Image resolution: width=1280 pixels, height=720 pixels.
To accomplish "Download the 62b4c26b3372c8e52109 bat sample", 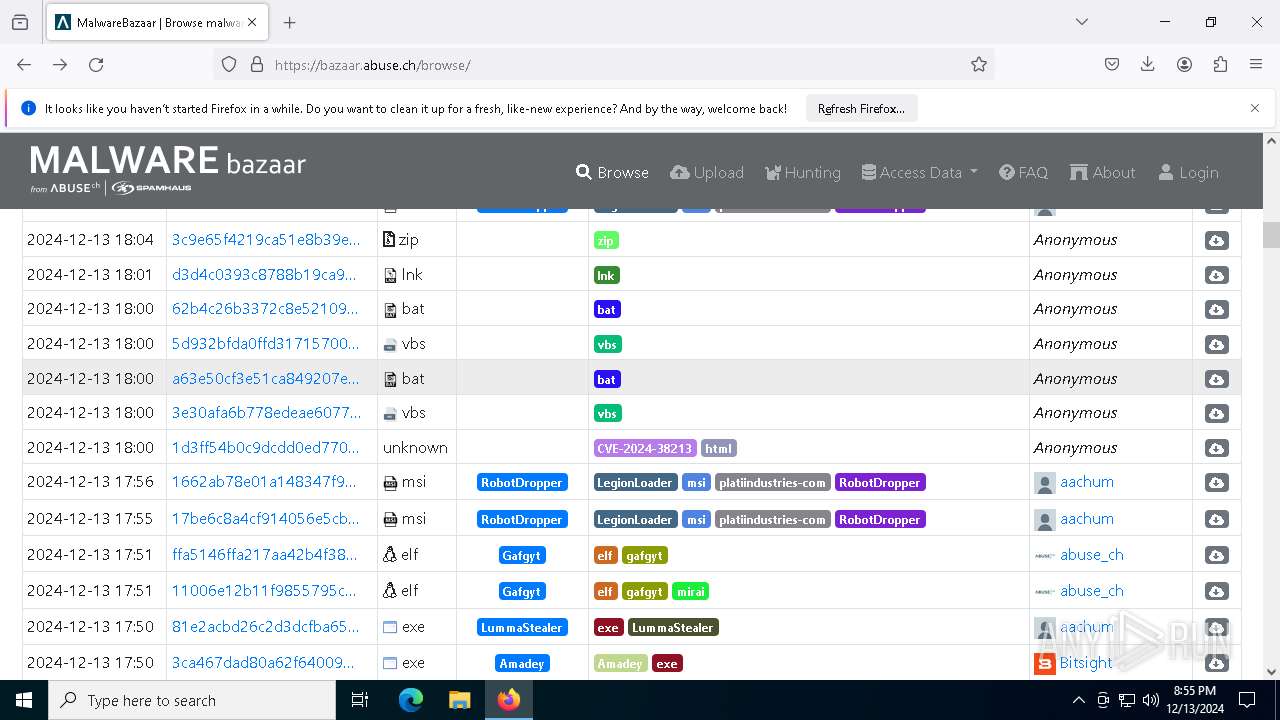I will (x=1216, y=310).
